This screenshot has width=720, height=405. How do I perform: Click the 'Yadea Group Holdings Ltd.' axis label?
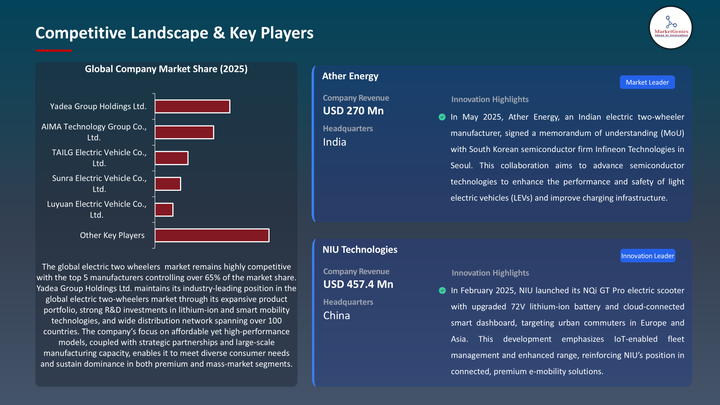pos(98,107)
